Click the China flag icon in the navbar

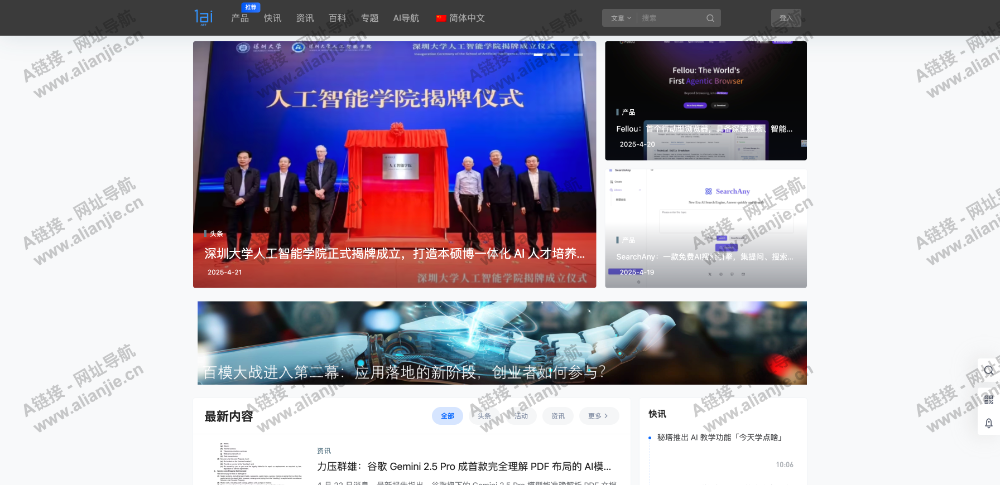pyautogui.click(x=441, y=19)
